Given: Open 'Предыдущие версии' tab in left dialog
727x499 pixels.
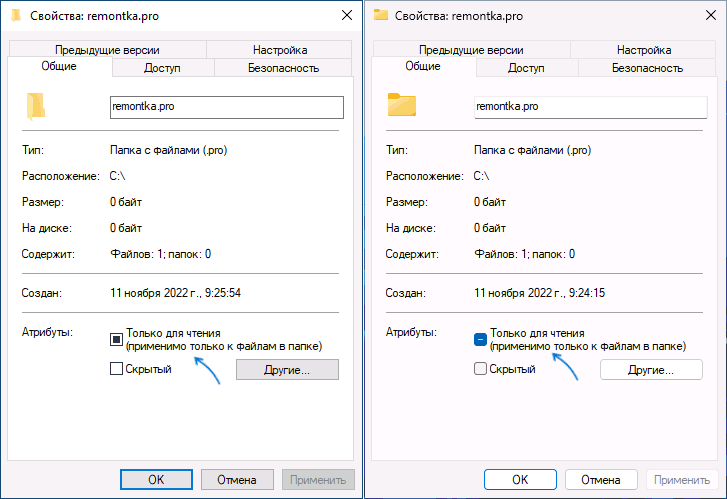Looking at the screenshot, I should click(x=108, y=50).
